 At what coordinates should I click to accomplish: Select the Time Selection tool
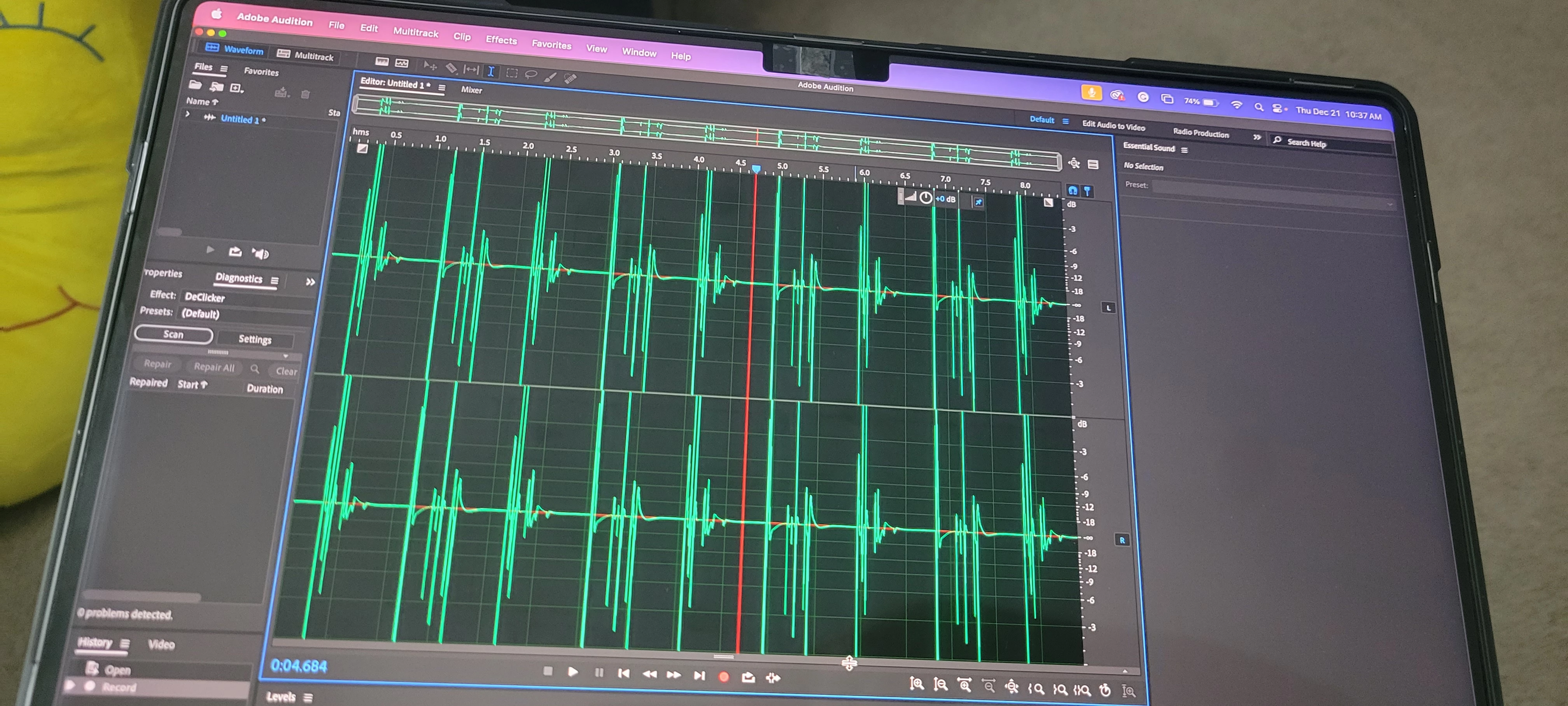tap(491, 72)
